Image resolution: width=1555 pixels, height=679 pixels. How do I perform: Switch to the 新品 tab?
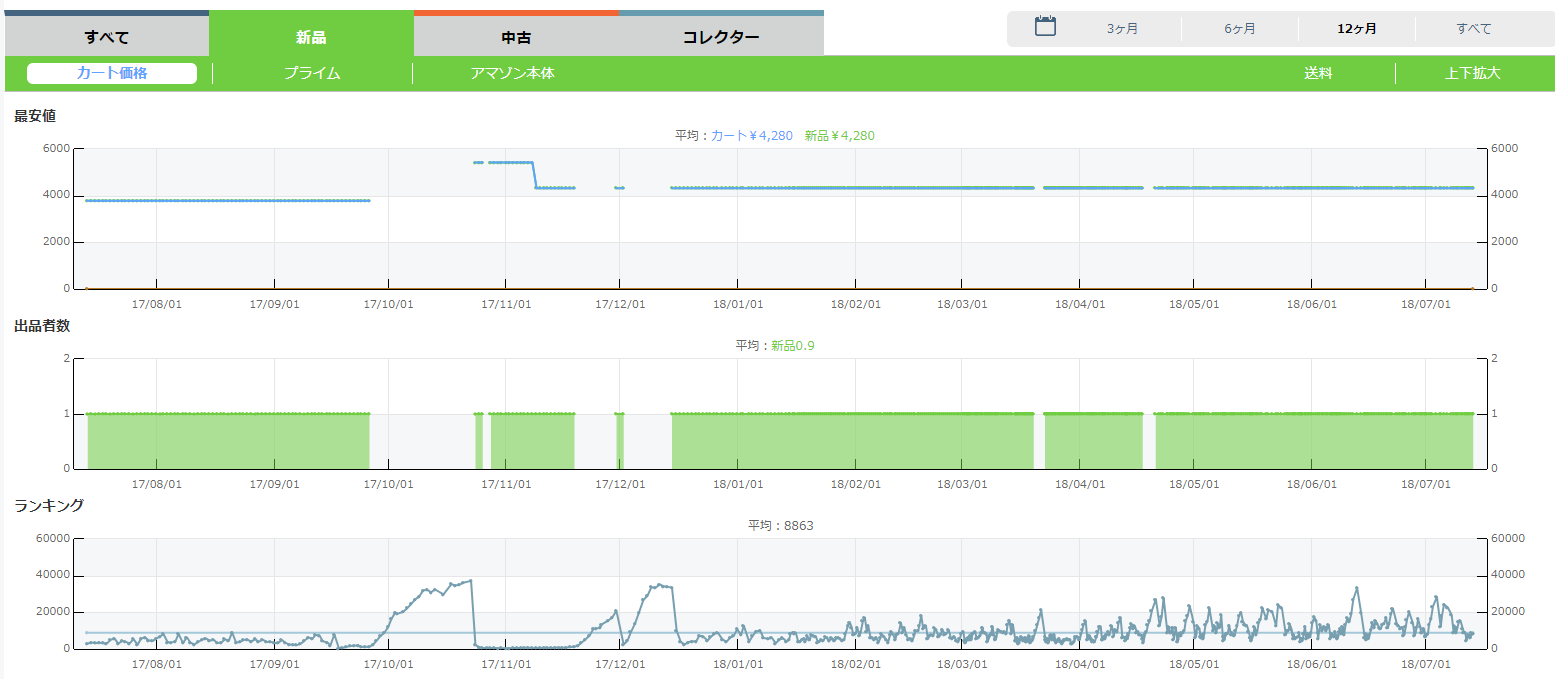click(311, 37)
